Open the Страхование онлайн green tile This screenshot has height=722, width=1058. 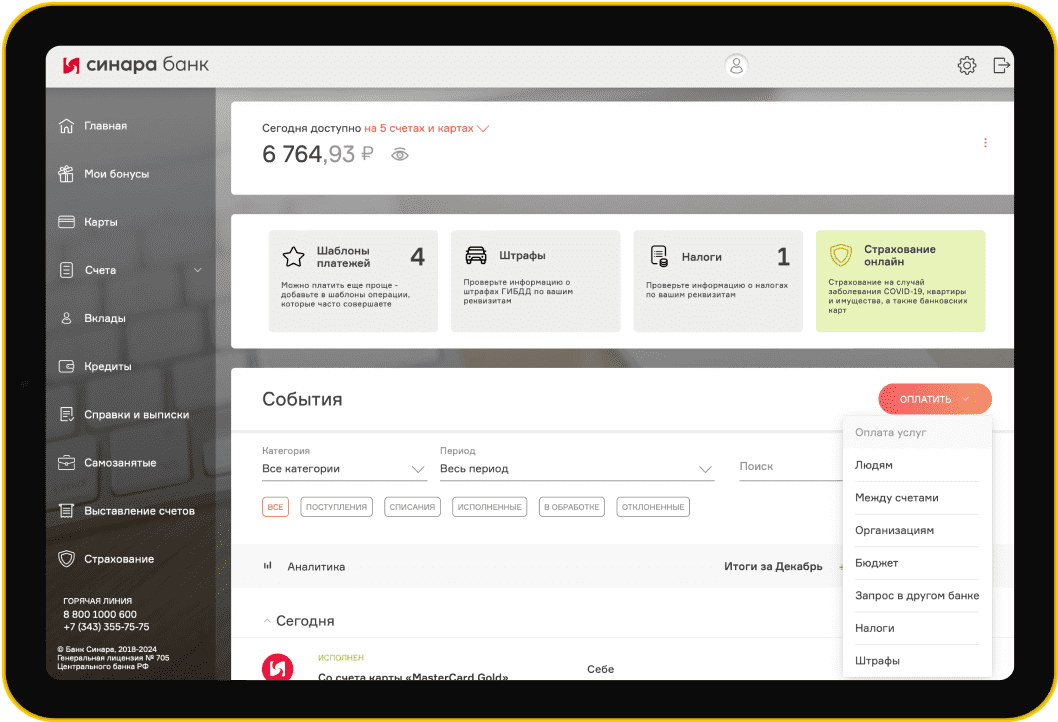[899, 281]
